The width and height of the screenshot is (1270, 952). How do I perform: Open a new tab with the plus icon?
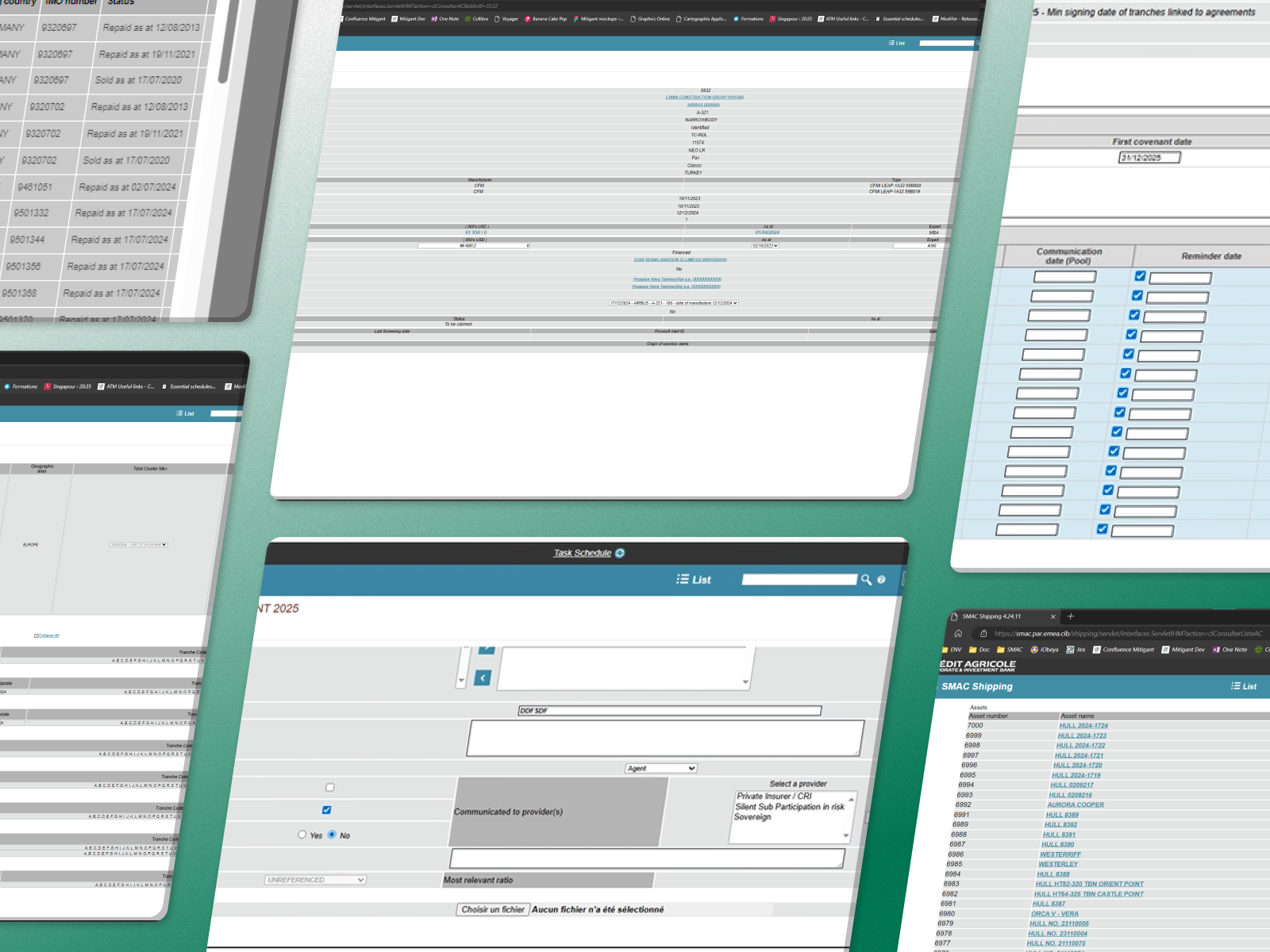coord(1070,616)
